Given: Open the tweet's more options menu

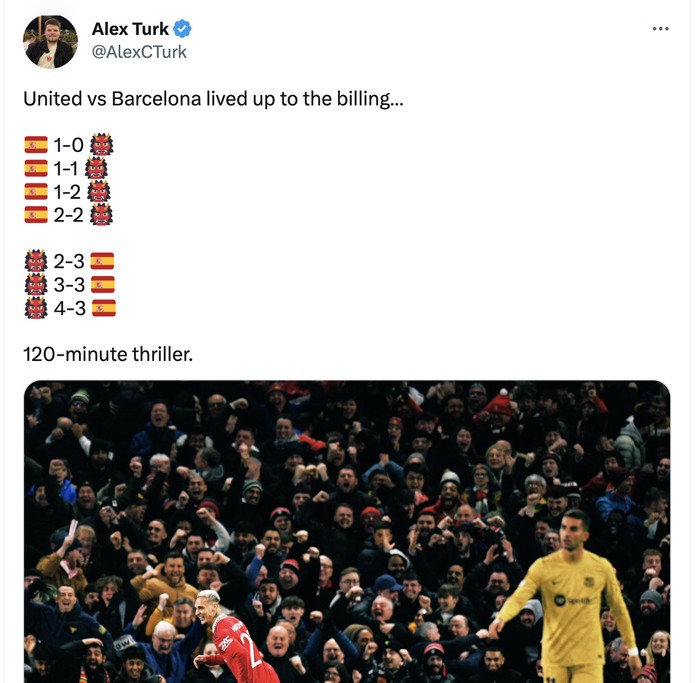Looking at the screenshot, I should click(660, 29).
